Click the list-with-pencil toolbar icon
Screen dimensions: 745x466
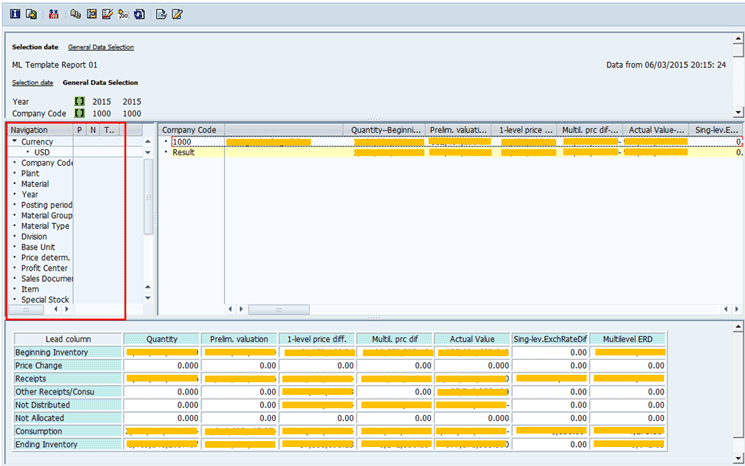tap(107, 14)
